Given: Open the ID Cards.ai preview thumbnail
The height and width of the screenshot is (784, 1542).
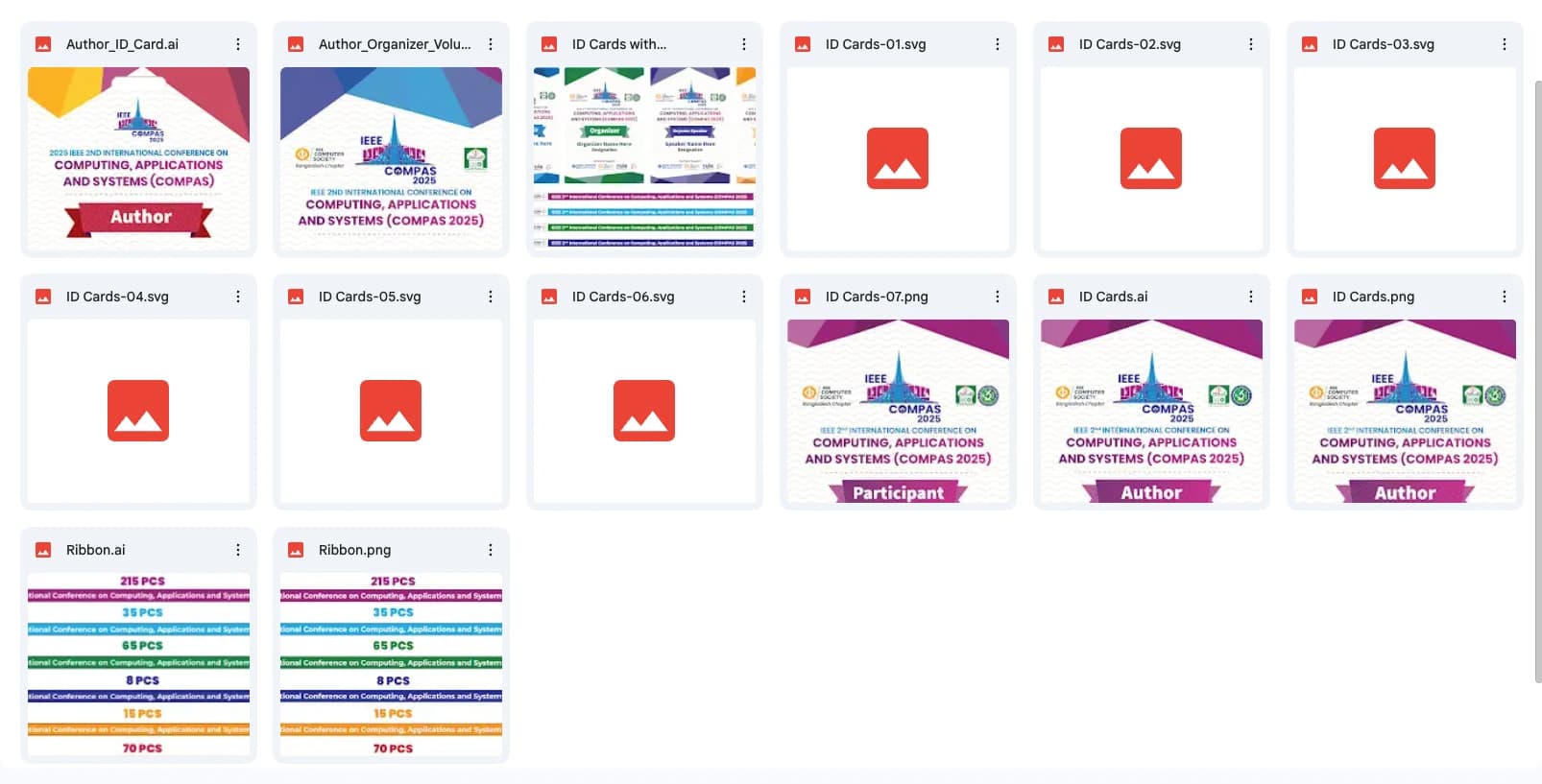Looking at the screenshot, I should pyautogui.click(x=1151, y=411).
